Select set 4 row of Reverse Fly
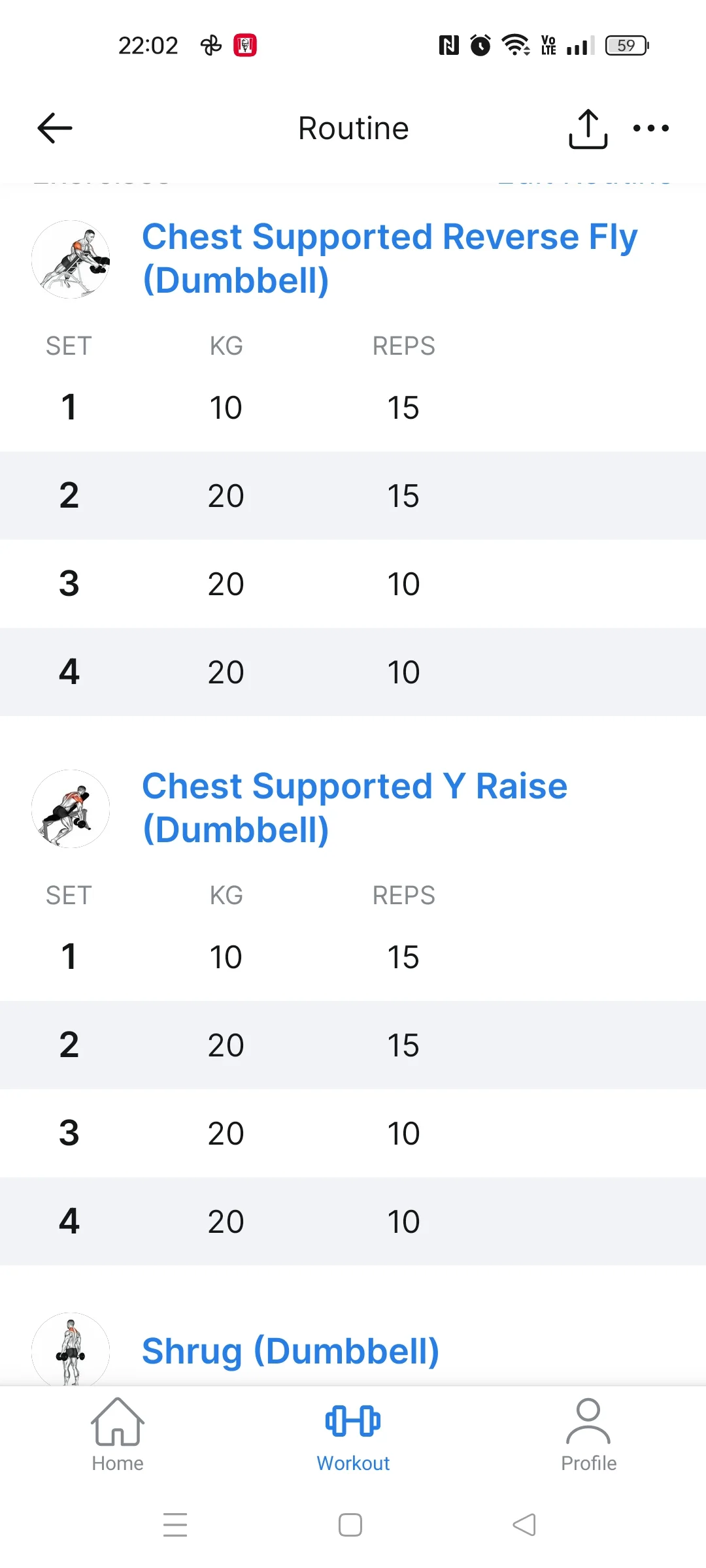Image resolution: width=706 pixels, height=1568 pixels. (x=353, y=672)
